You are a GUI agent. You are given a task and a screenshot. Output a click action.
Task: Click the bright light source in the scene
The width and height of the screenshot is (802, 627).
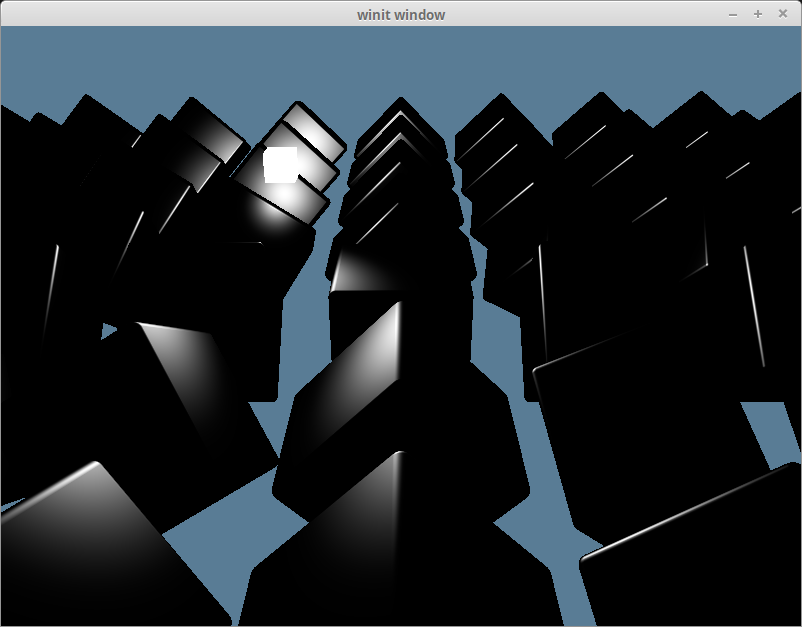(283, 165)
